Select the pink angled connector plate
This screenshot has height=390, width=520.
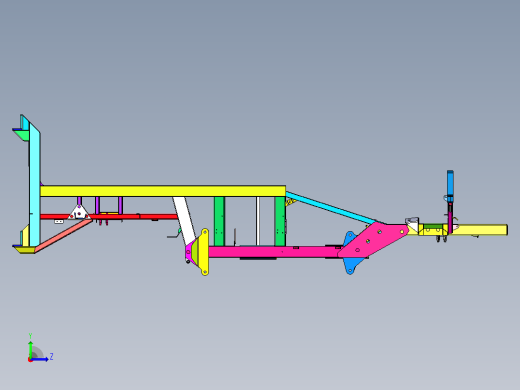click(373, 241)
